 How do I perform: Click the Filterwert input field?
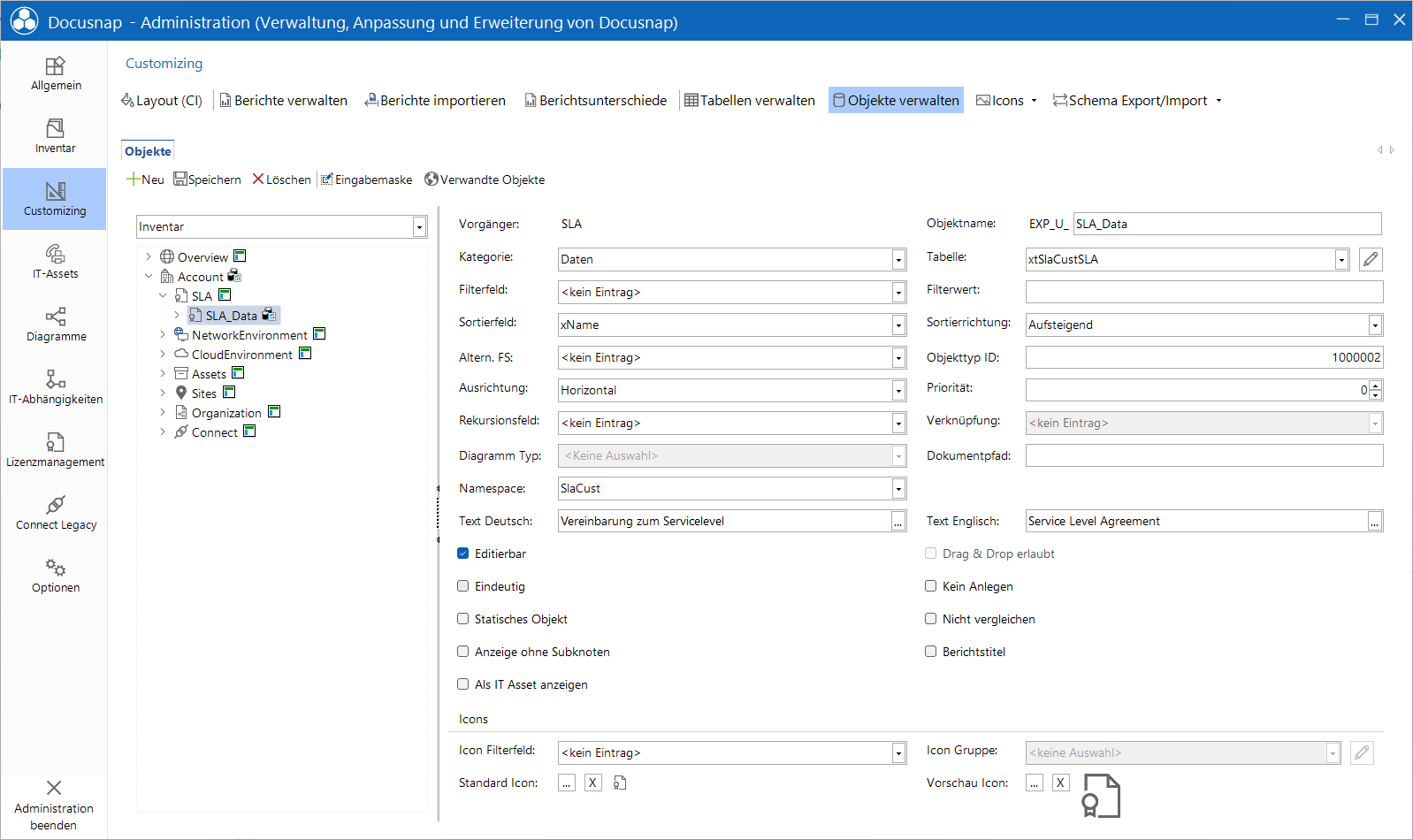tap(1204, 292)
